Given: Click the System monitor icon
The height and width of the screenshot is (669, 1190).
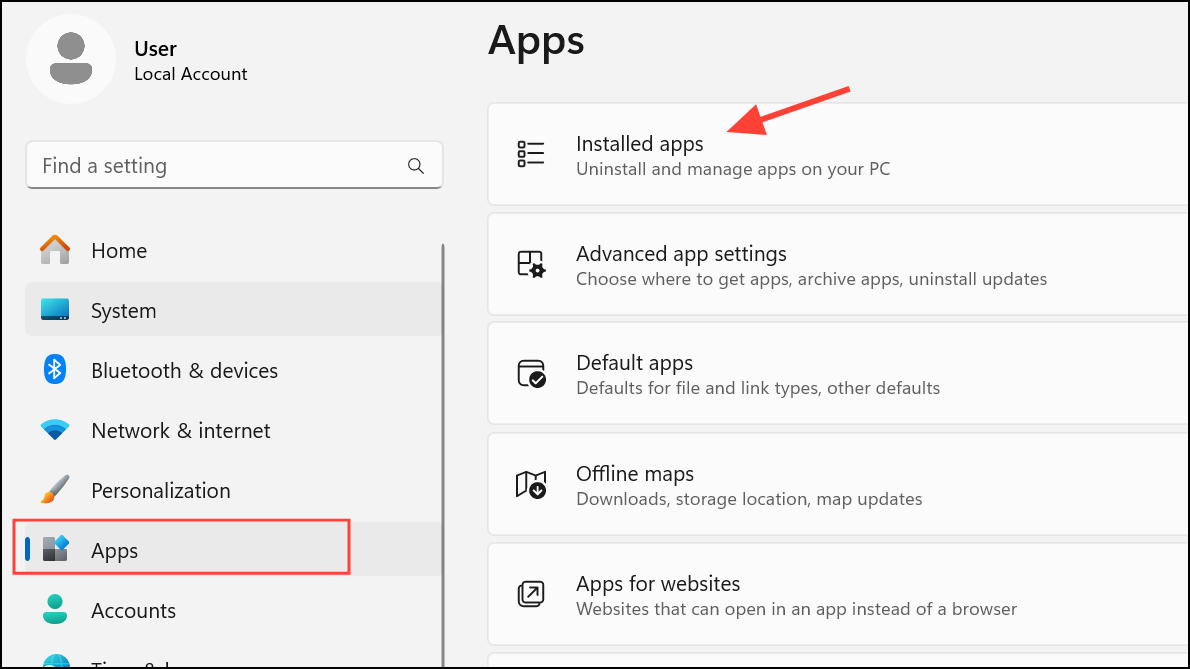Looking at the screenshot, I should click(x=55, y=309).
